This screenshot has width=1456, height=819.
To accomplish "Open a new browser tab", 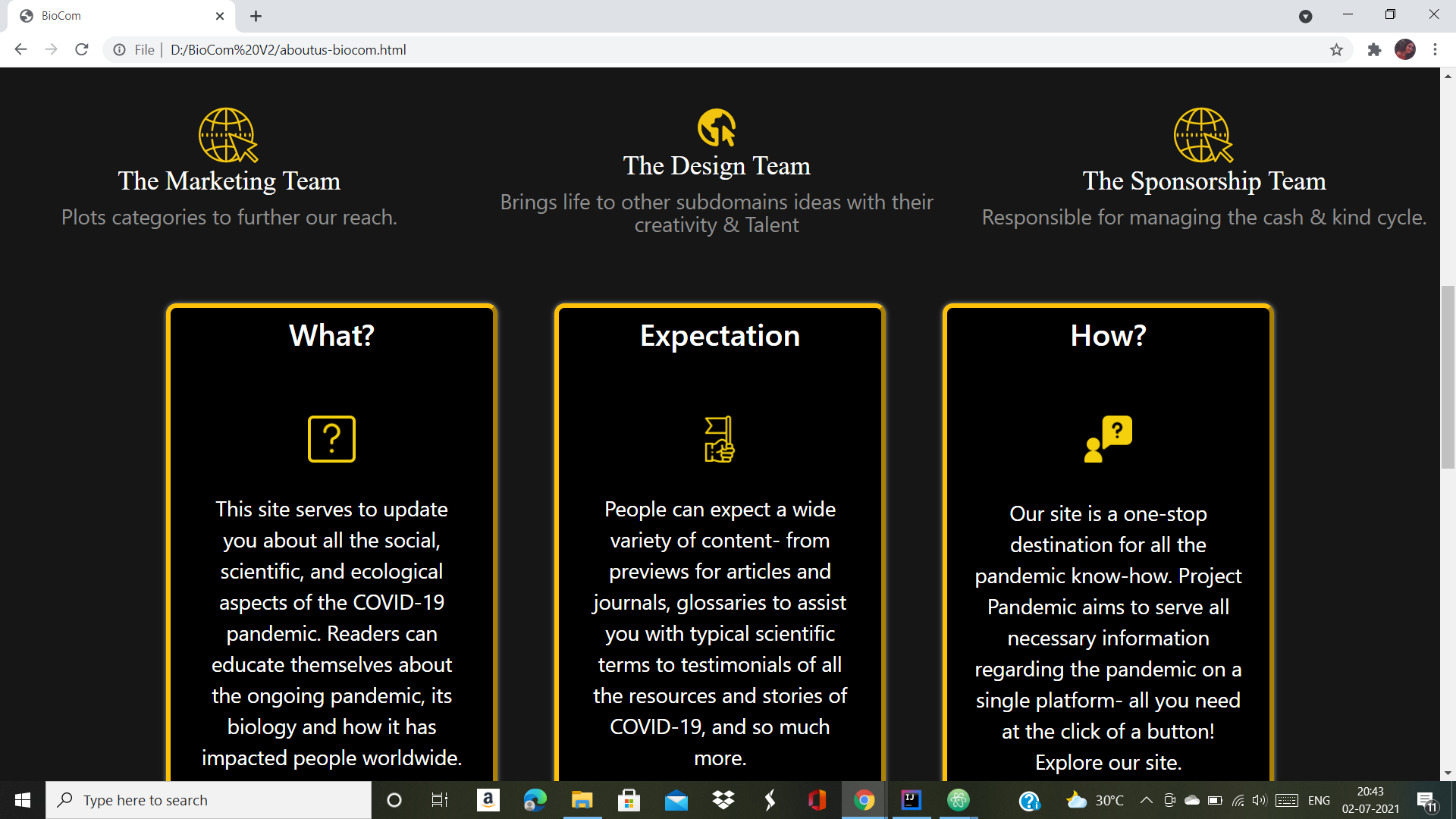I will pyautogui.click(x=256, y=16).
